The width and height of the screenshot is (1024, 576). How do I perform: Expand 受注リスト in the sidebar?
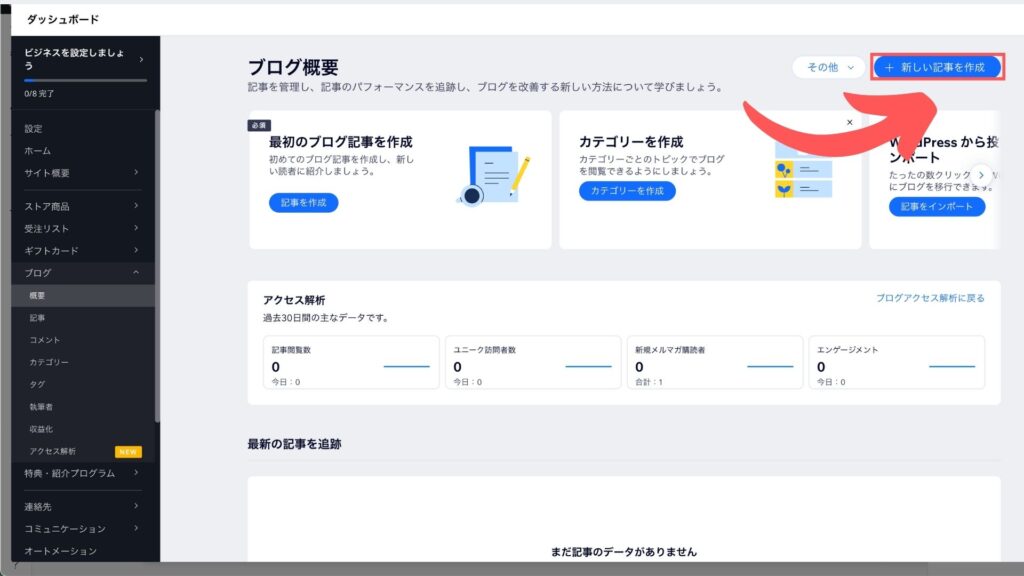coord(83,229)
